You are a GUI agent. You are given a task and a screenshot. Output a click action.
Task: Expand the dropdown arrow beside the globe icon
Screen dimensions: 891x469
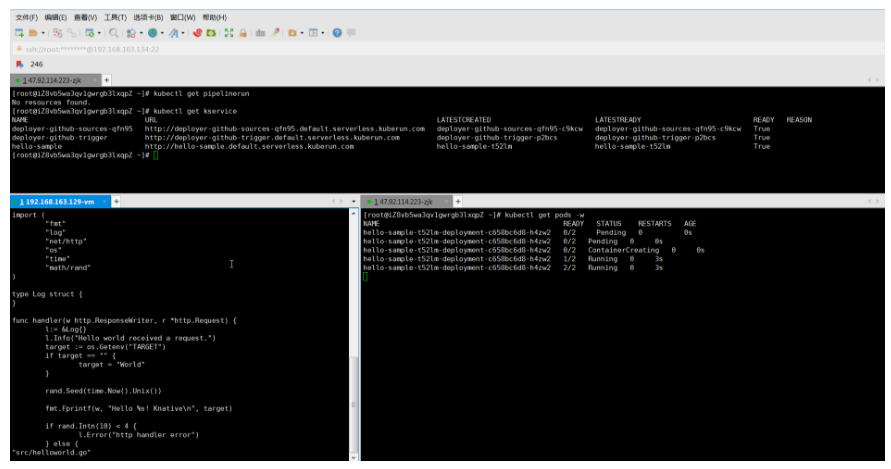coord(163,33)
